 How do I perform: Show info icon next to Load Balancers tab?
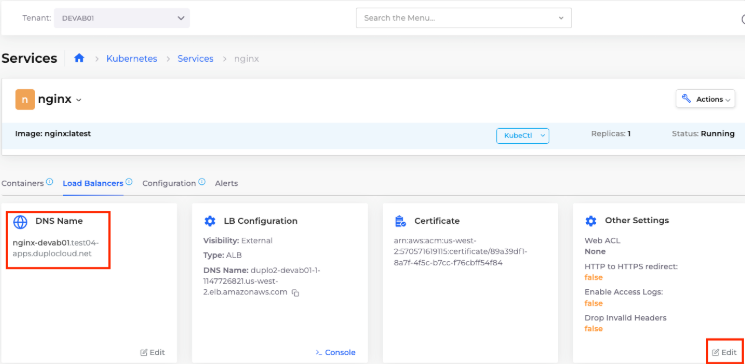(129, 182)
